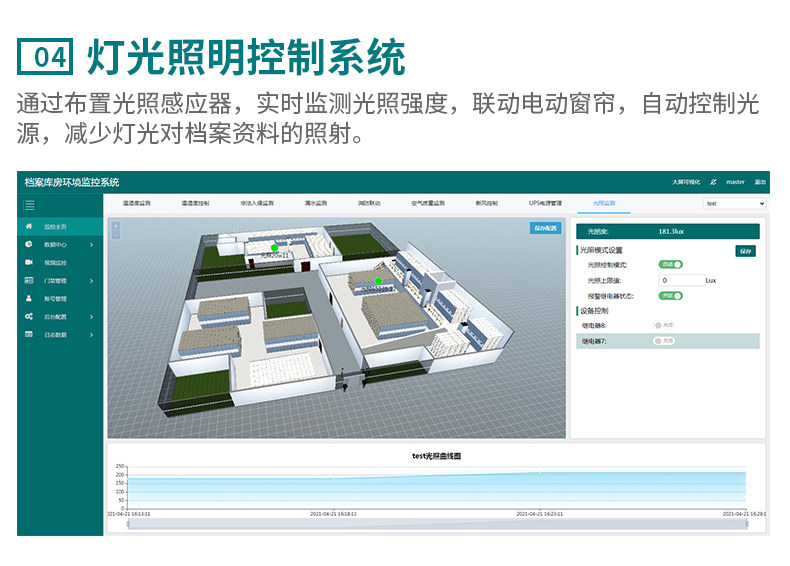
Task: Turn on the 继电器8 switch
Action: pos(664,325)
